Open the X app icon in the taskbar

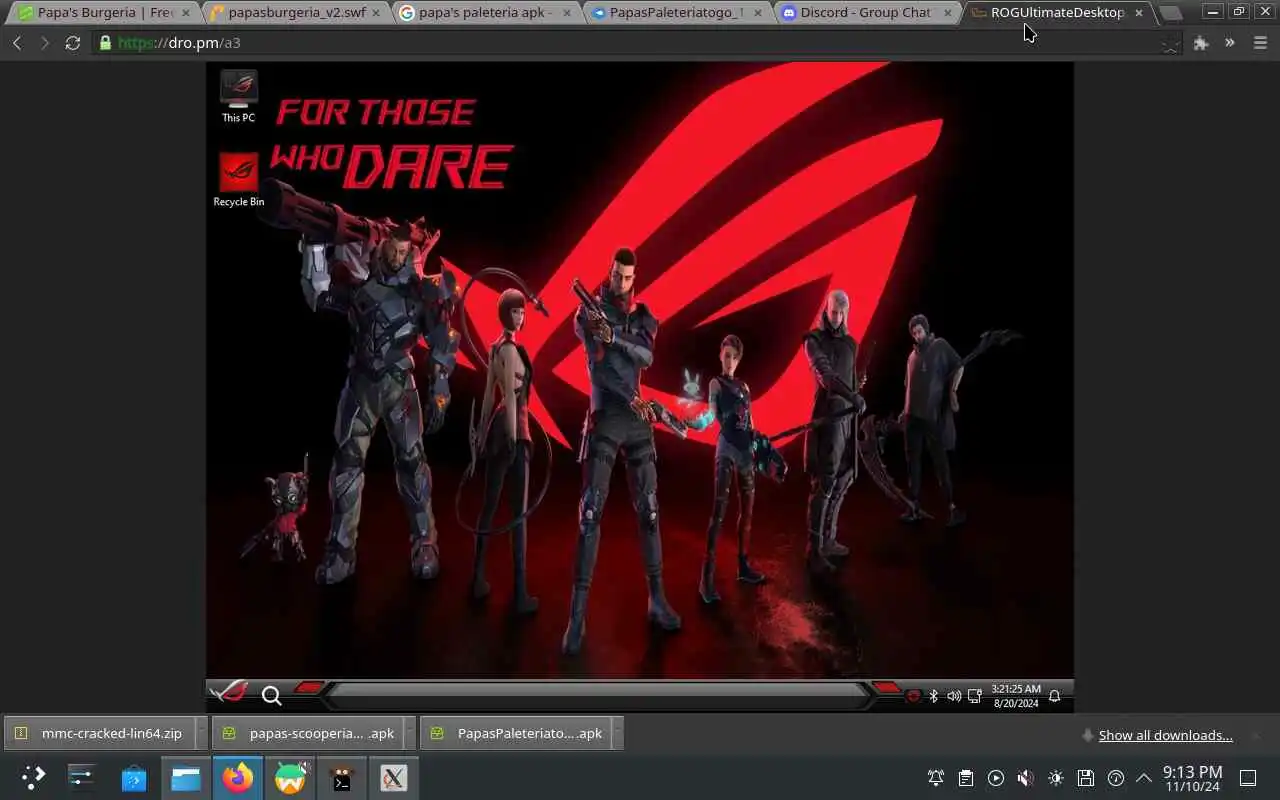(x=394, y=778)
